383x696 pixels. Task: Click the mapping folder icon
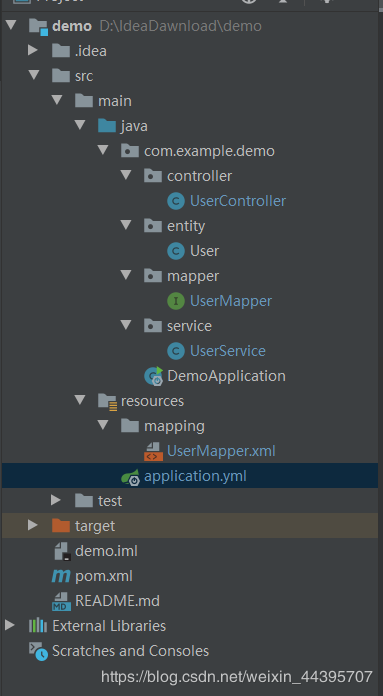coord(130,426)
